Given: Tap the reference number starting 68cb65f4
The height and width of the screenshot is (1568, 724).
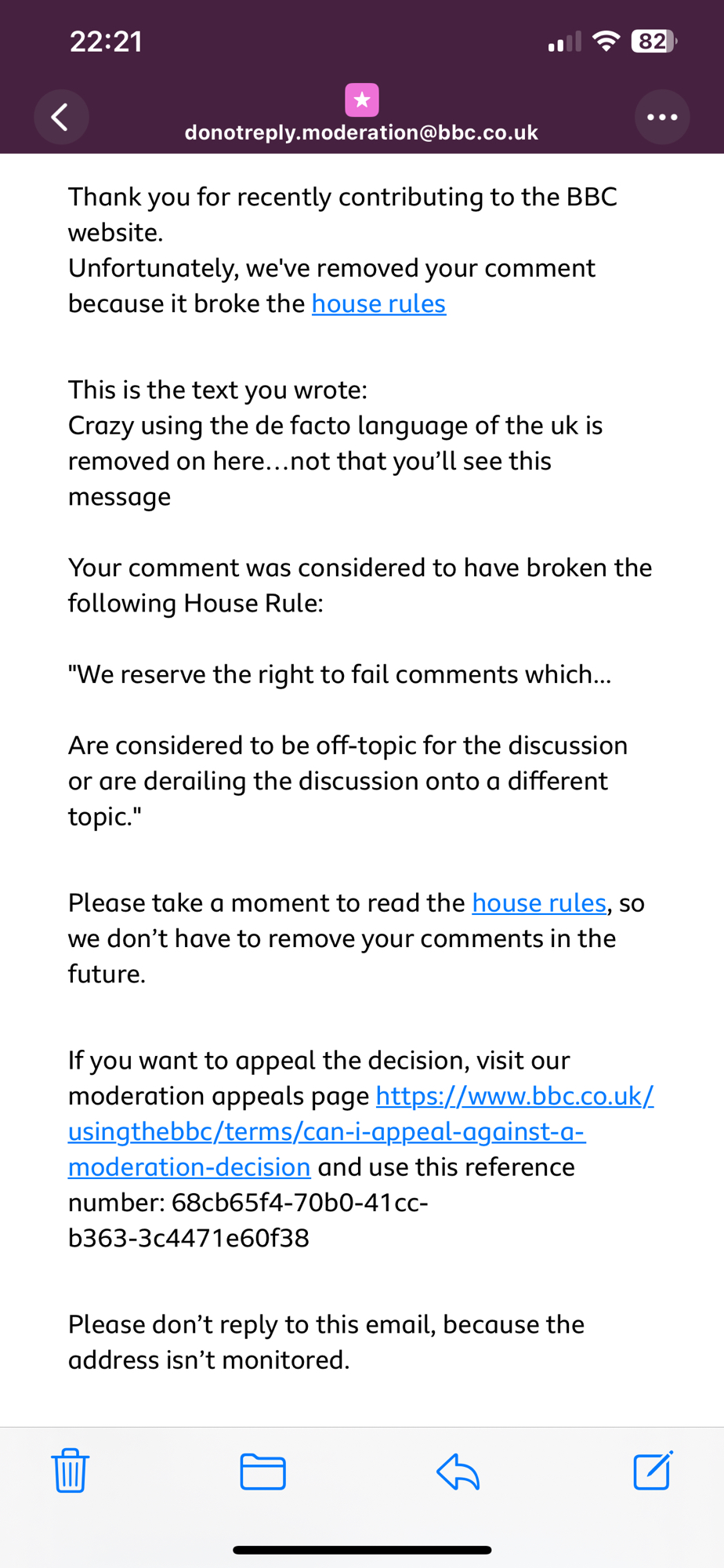Looking at the screenshot, I should click(x=248, y=1220).
